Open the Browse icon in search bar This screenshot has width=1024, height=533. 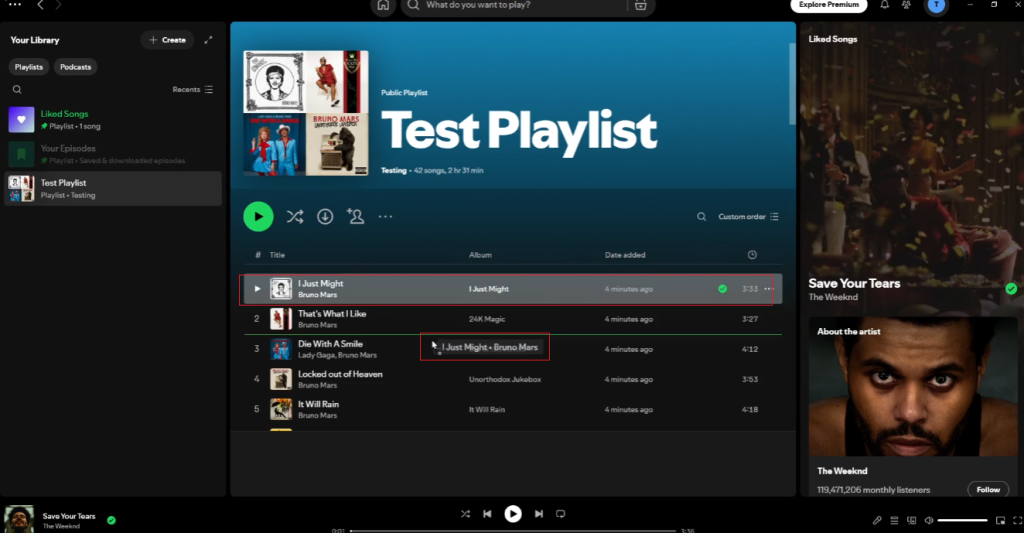pos(641,5)
